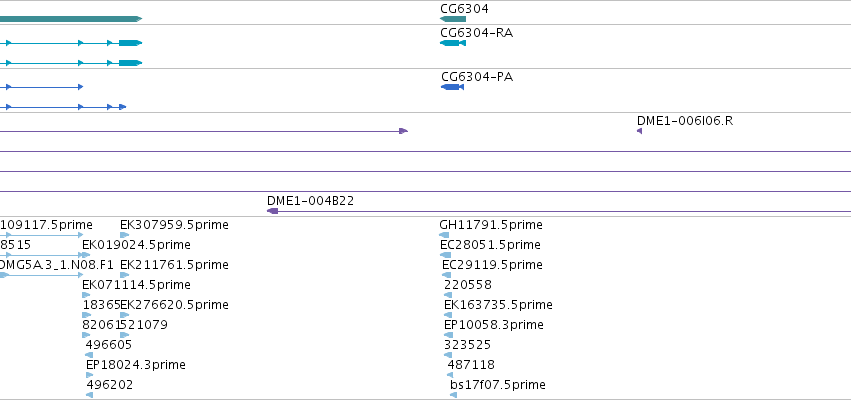Click the EK307959.5prime EST arrow glyph
The width and height of the screenshot is (851, 400).
[125, 235]
